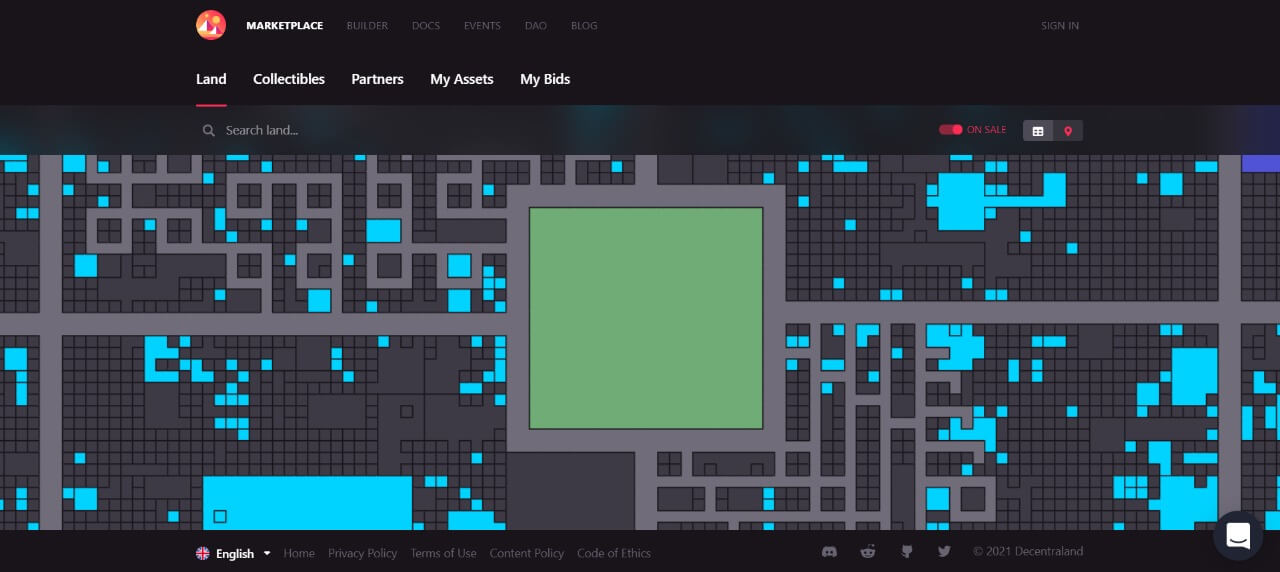Open the Privacy Policy link
Screen dimensions: 1280x572
[x=362, y=553]
